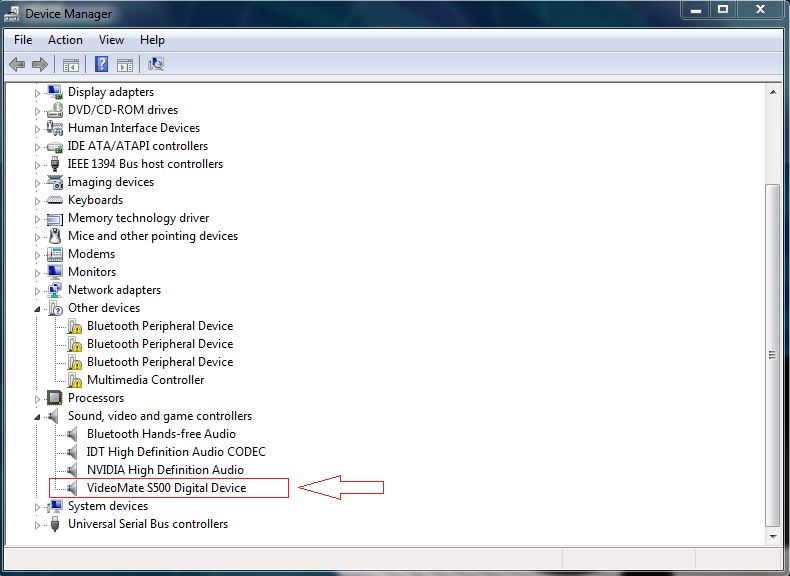790x576 pixels.
Task: Expand the Human Interface Devices node
Action: point(37,129)
